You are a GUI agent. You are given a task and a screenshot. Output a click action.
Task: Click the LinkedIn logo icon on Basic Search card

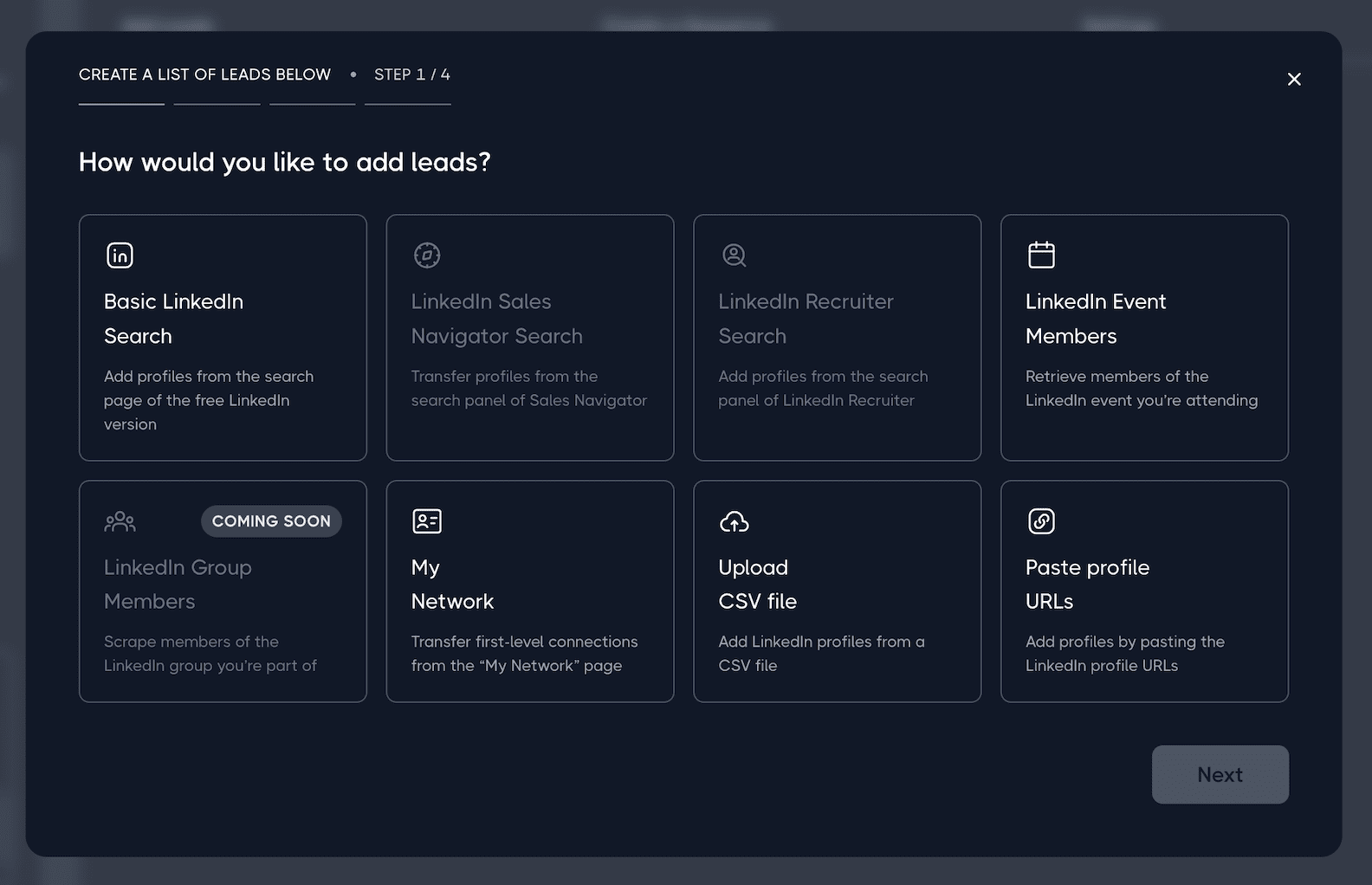pos(120,255)
